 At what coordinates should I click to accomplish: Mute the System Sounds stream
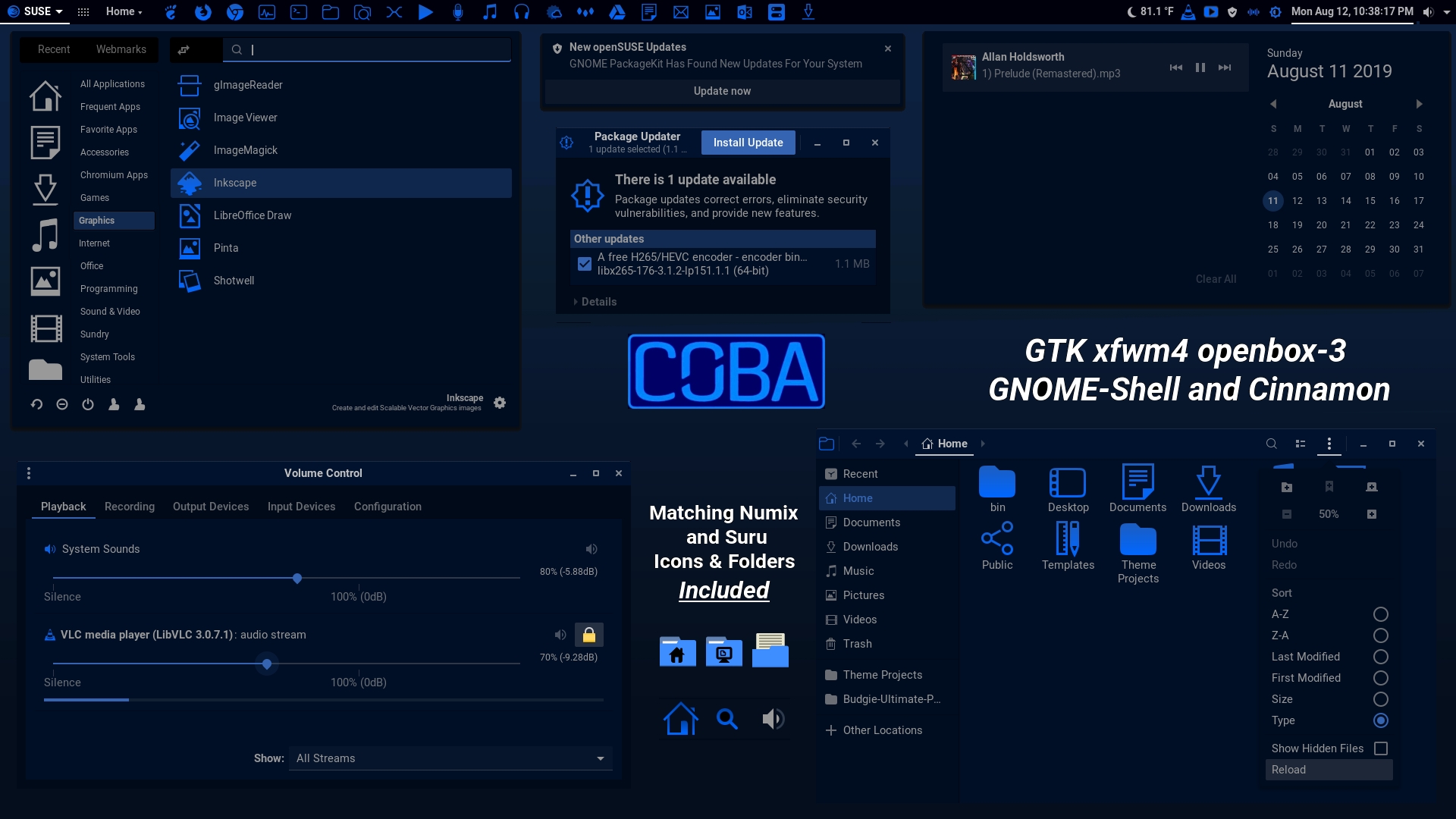(x=591, y=549)
